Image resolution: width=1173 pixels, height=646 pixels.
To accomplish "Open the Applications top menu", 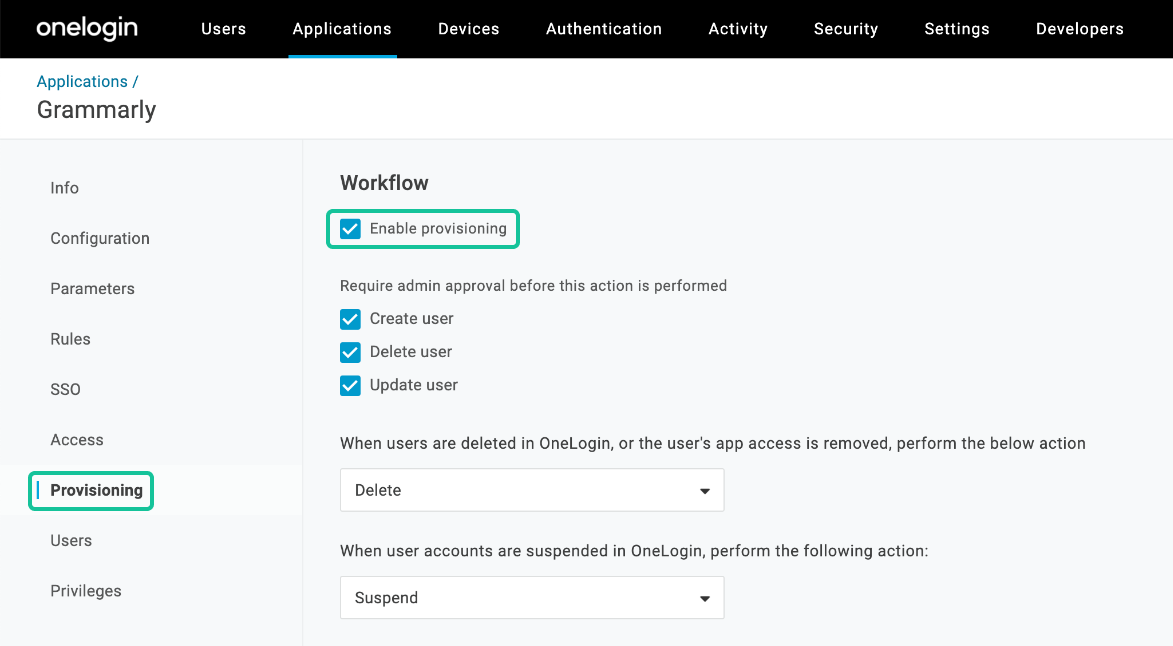I will 342,29.
